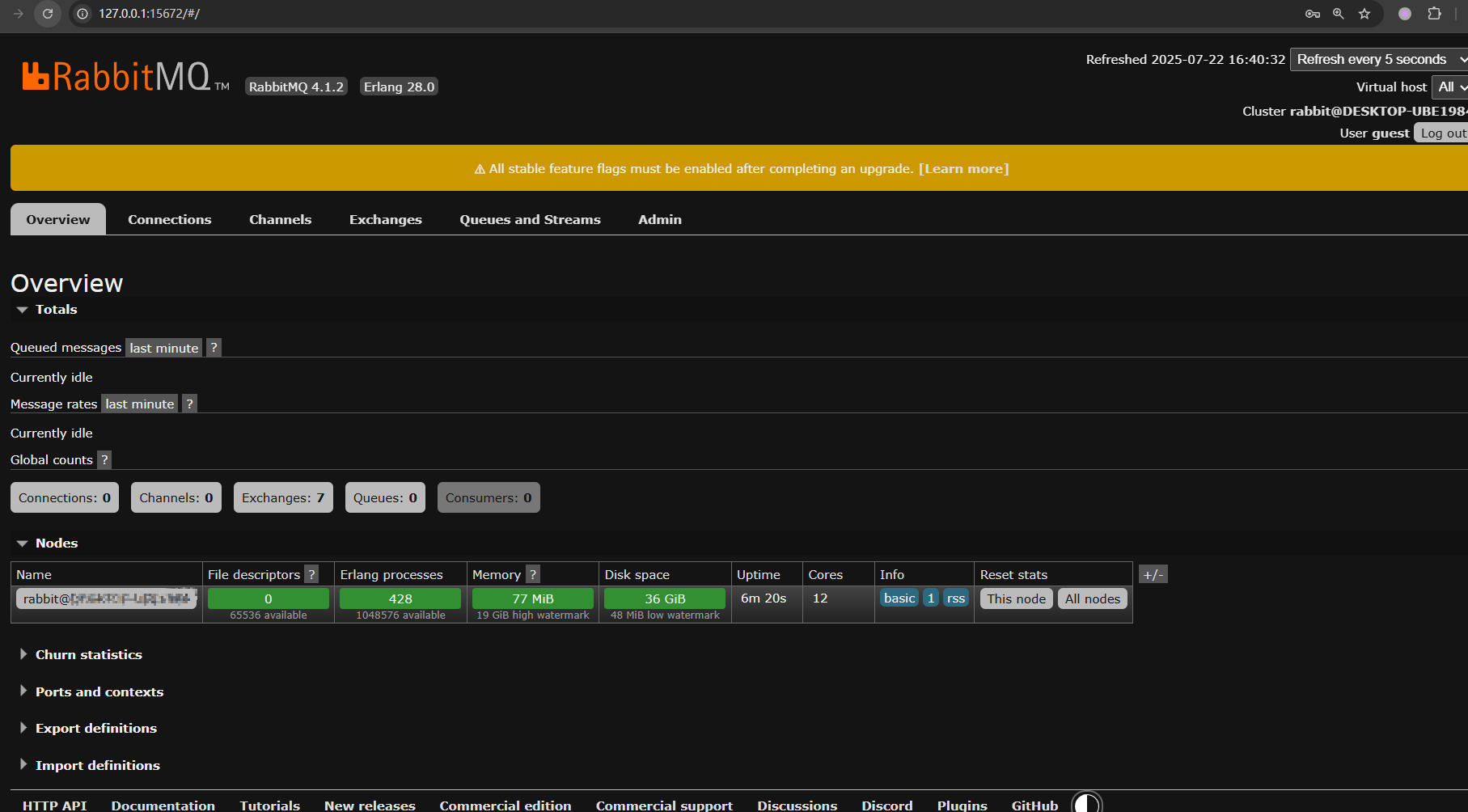Go forward with the browser arrow
This screenshot has height=812, width=1468.
pyautogui.click(x=19, y=14)
